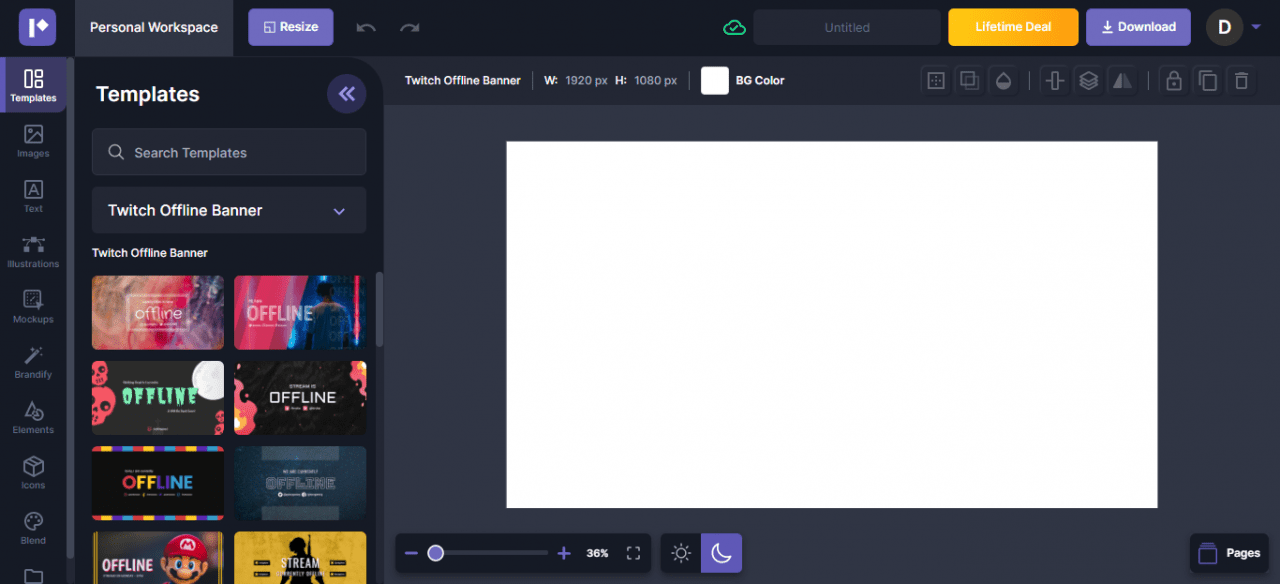Enable dark mode moon toggle
Viewport: 1280px width, 584px height.
721,553
